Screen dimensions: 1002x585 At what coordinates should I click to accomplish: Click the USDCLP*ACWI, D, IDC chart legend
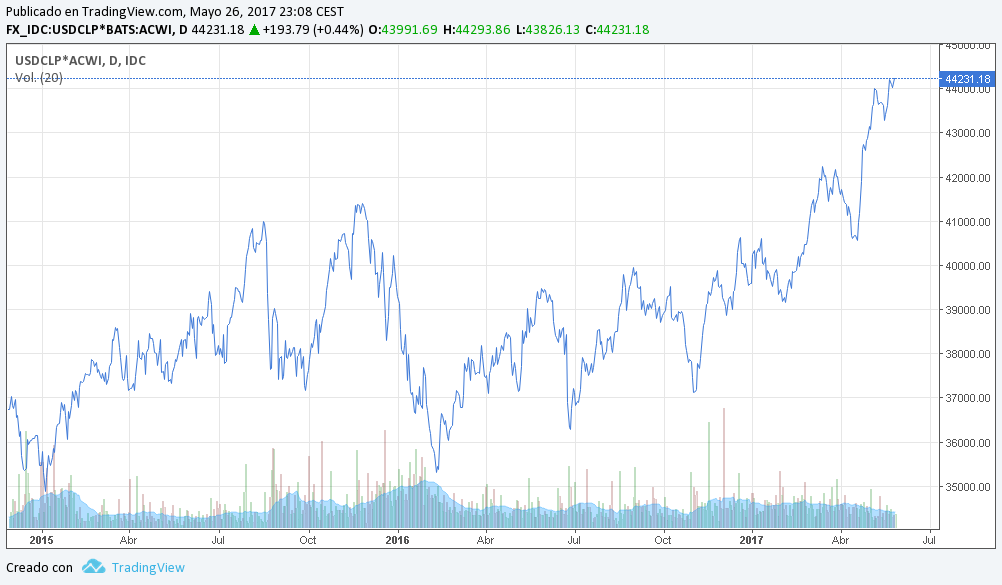pyautogui.click(x=81, y=61)
